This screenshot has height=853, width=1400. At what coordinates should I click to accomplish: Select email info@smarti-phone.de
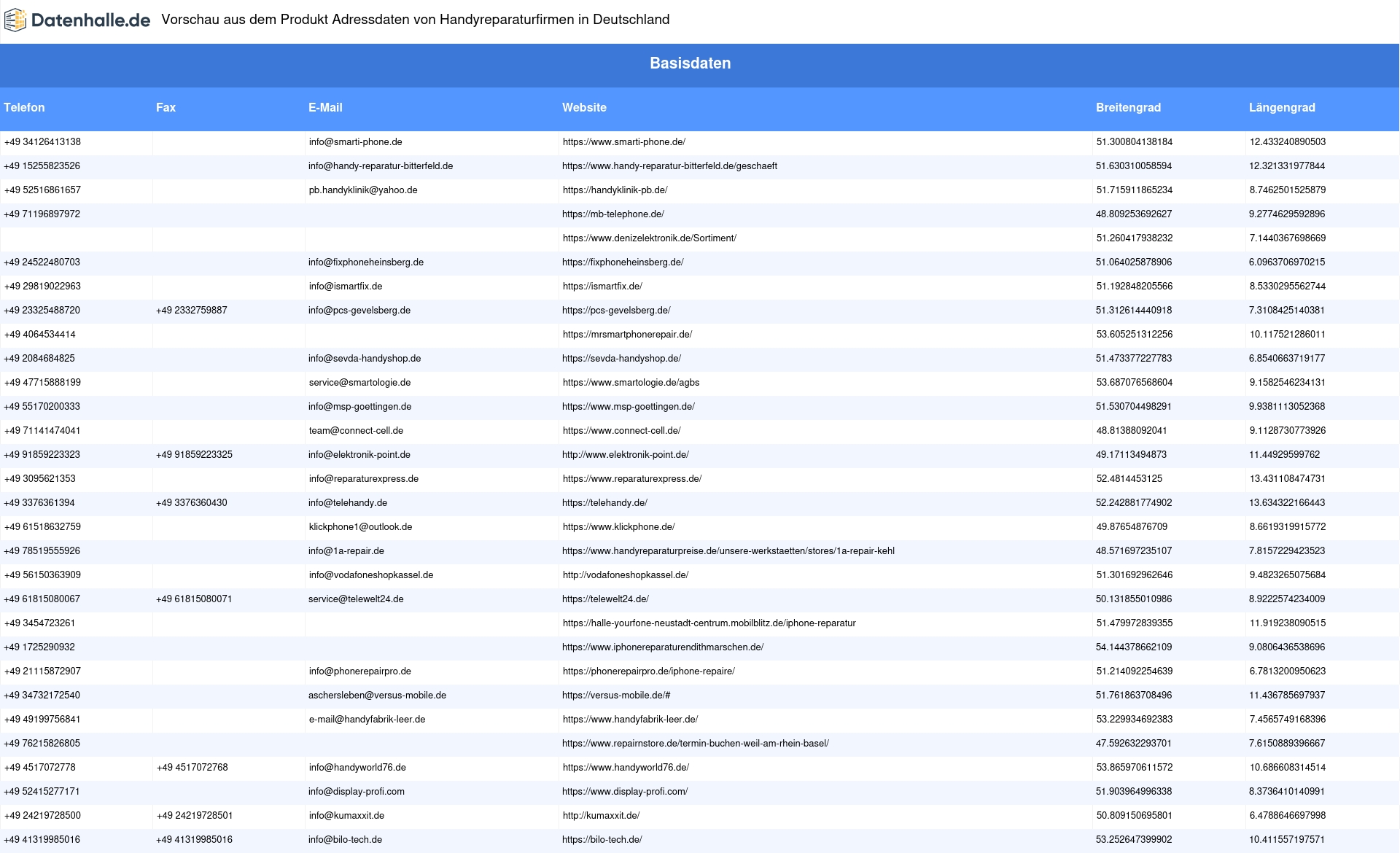pos(355,142)
